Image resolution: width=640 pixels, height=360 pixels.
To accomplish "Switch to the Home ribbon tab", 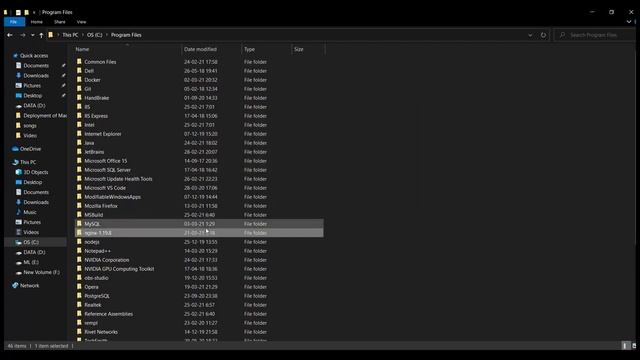I will 37,22.
